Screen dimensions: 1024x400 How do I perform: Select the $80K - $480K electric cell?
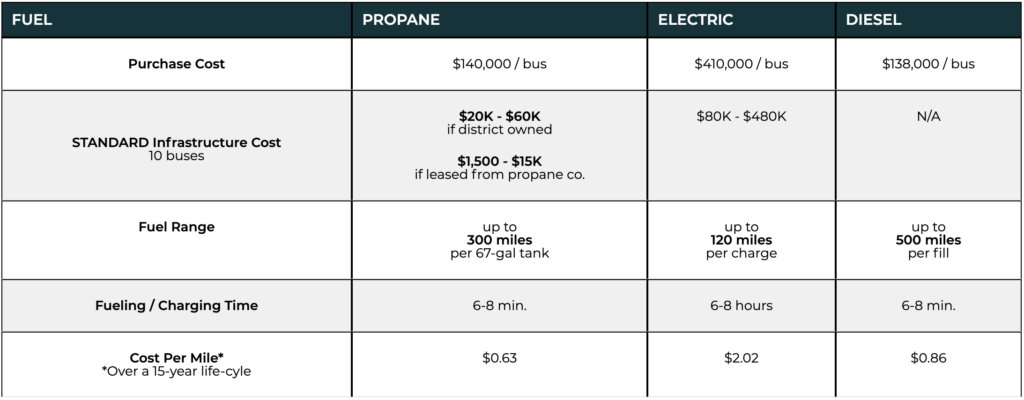(x=741, y=116)
